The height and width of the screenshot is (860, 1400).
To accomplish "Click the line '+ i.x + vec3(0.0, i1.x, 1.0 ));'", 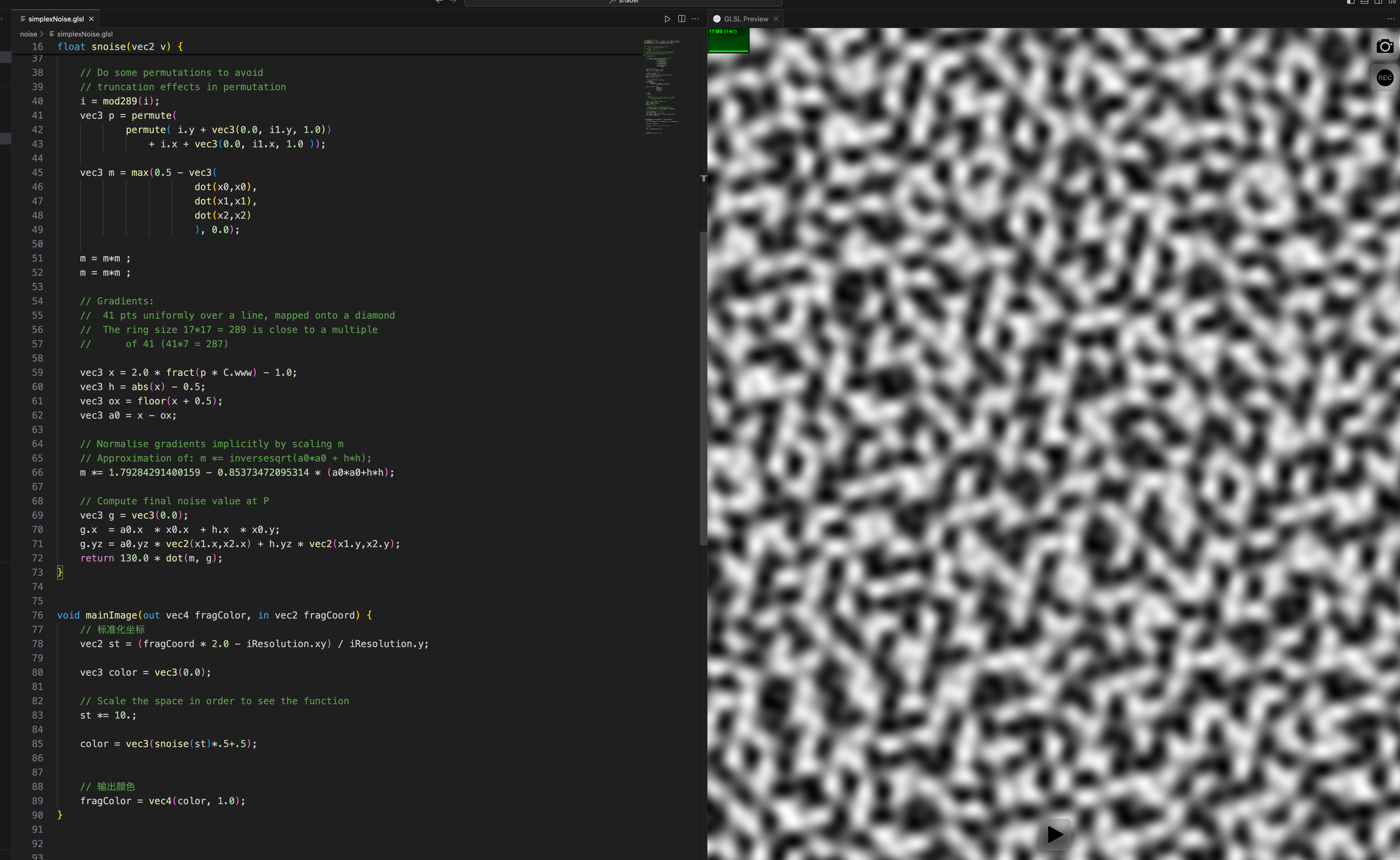I will (238, 144).
